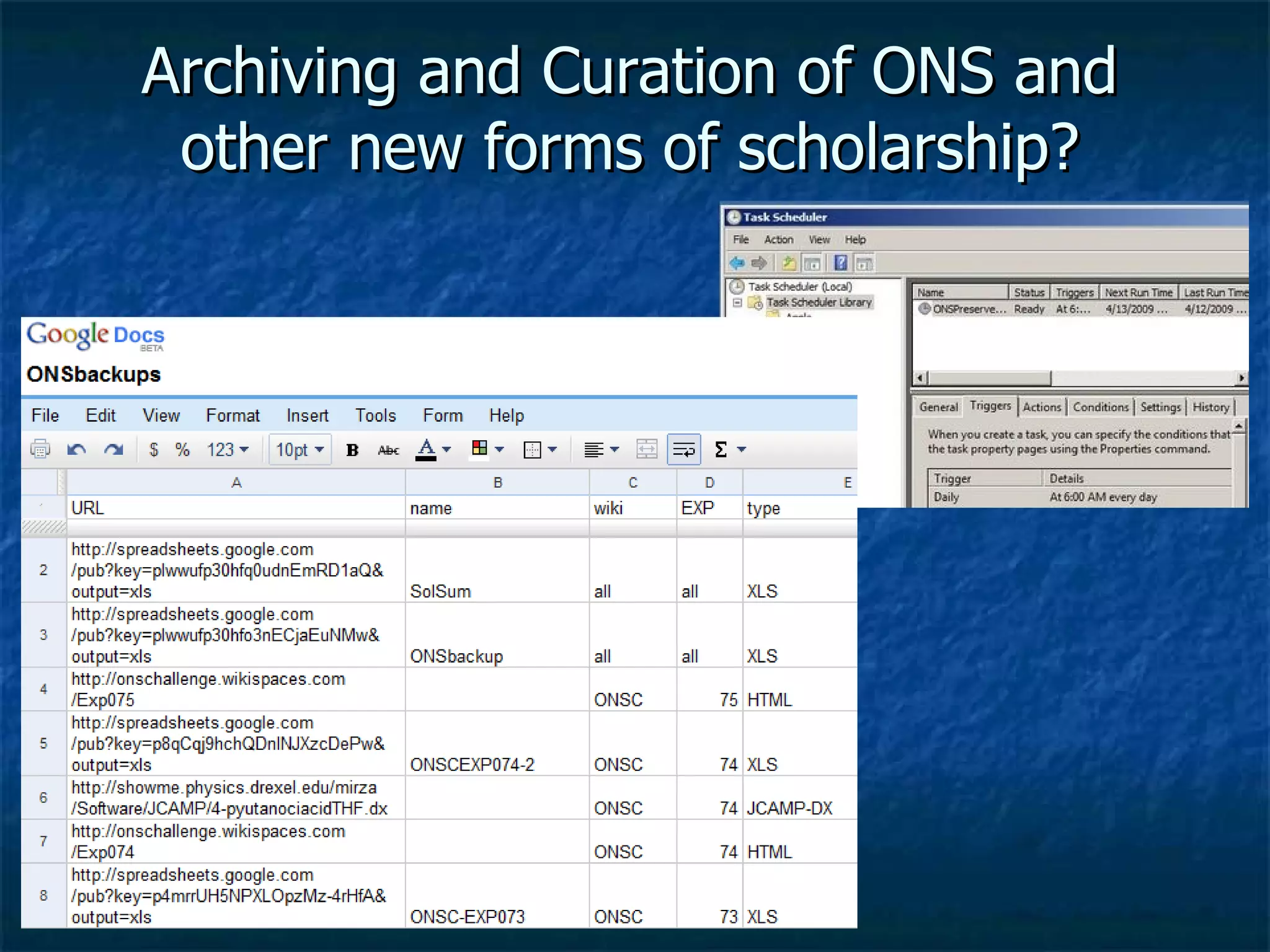The width and height of the screenshot is (1270, 952).
Task: Click the JCAMP-DX type cell
Action: tap(800, 798)
